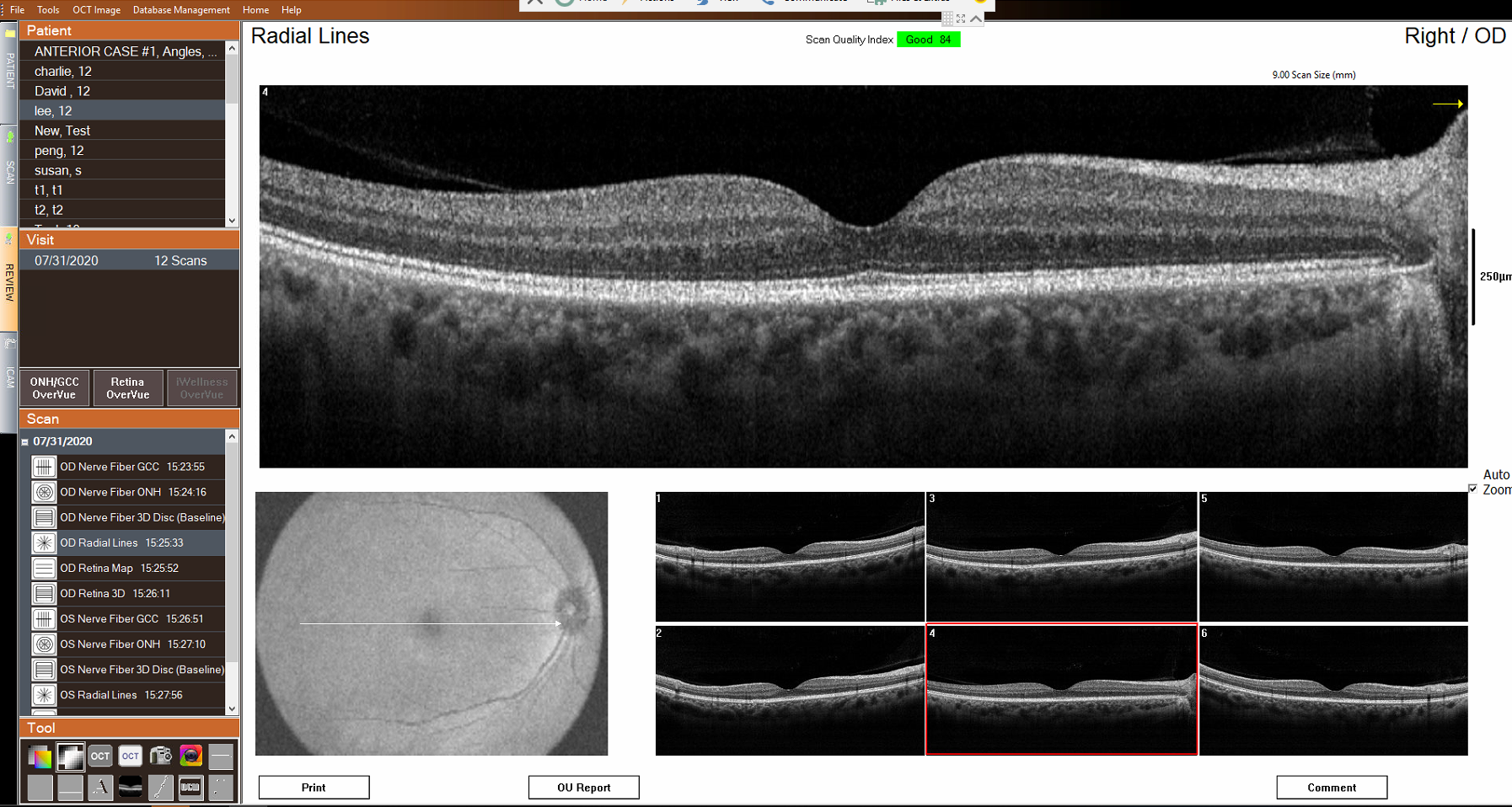The width and height of the screenshot is (1512, 807).
Task: Select the line measurement caliper tool
Action: pos(160,788)
